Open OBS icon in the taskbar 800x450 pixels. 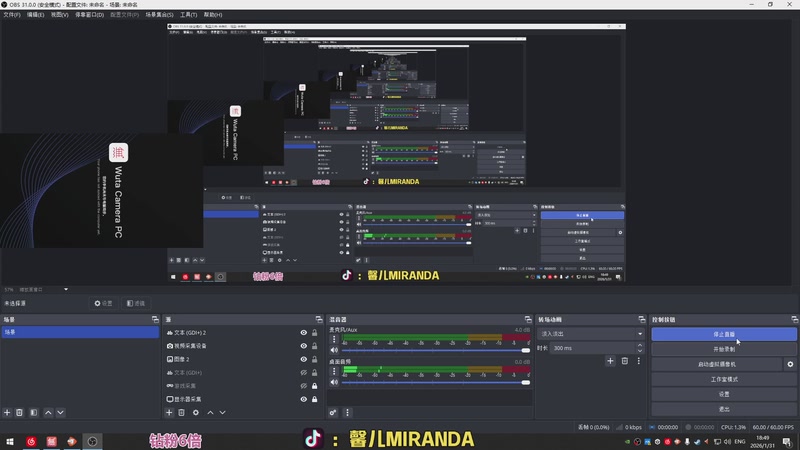click(x=92, y=441)
